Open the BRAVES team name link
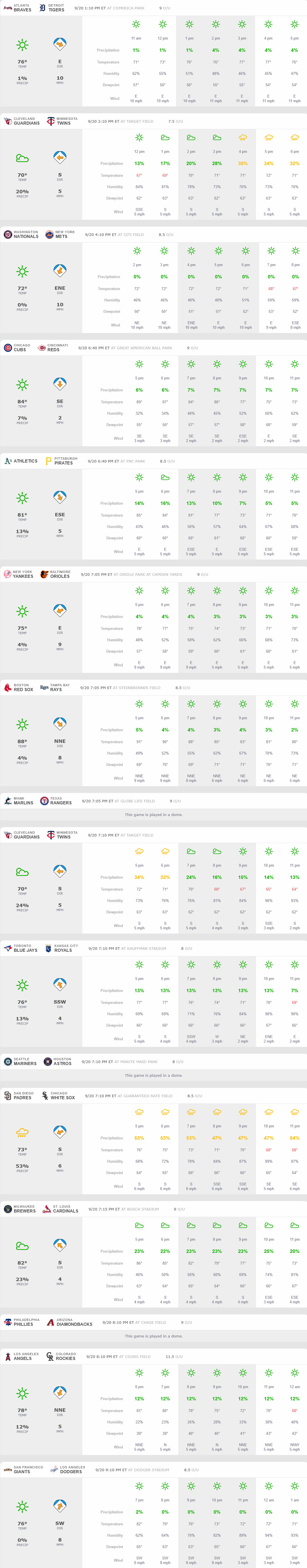Viewport: 307px width, 1568px height. (x=22, y=10)
